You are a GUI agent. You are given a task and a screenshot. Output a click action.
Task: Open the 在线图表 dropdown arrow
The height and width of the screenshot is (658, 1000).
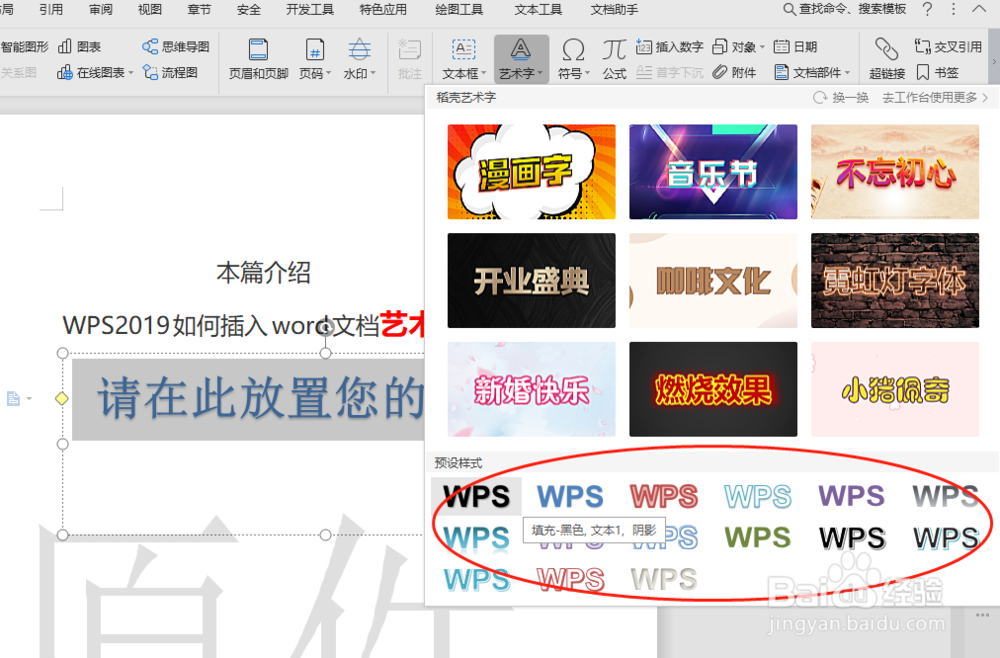click(x=131, y=73)
